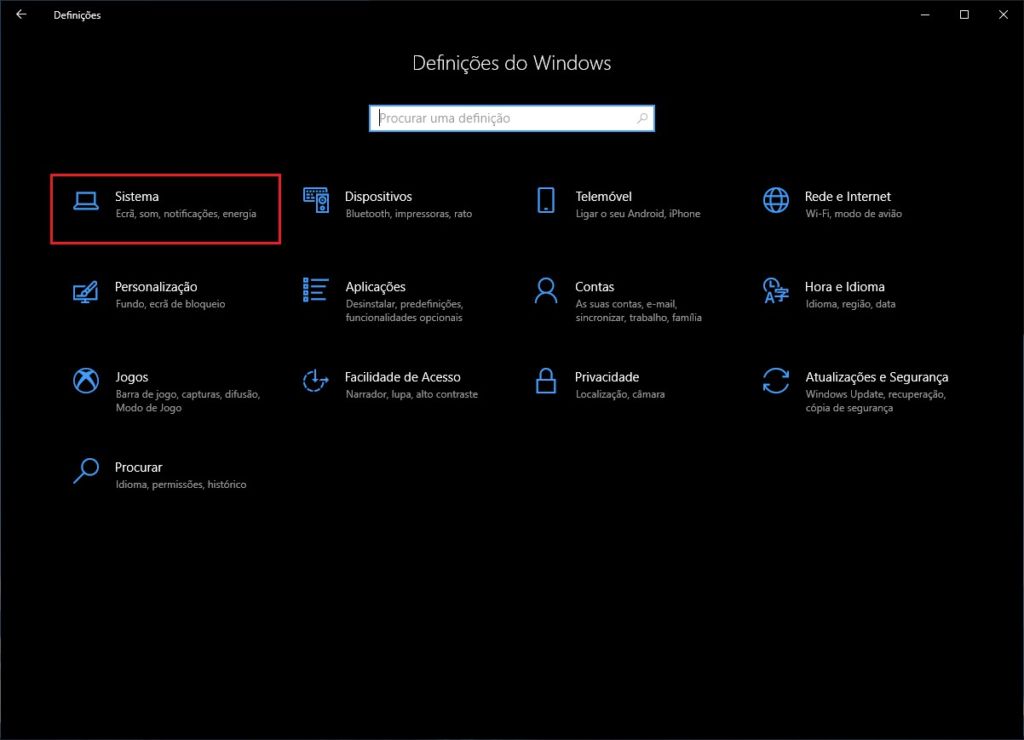Click the Sistema laptop icon
The image size is (1024, 740).
coord(86,201)
